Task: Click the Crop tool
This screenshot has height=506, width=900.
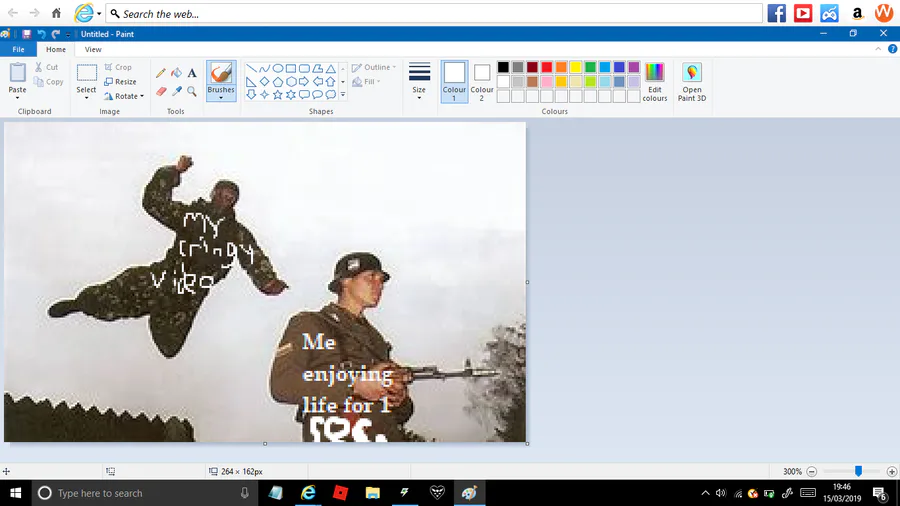Action: [118, 67]
